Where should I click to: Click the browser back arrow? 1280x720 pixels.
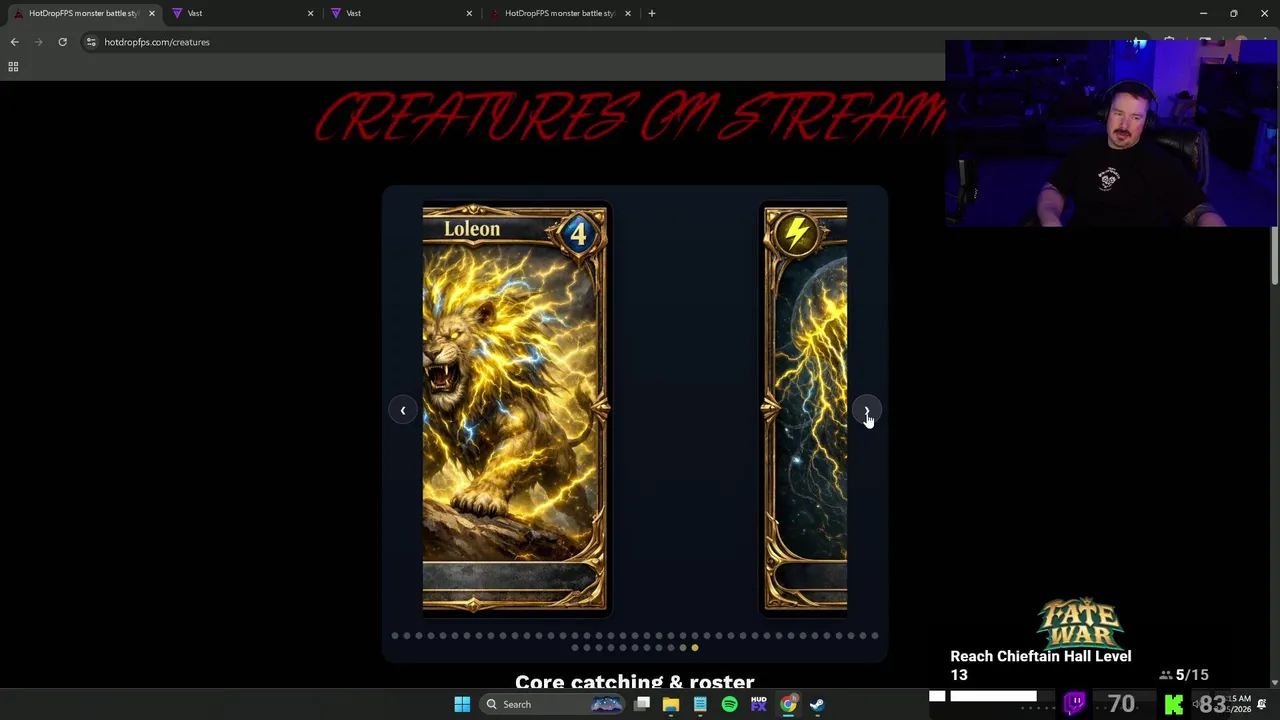click(14, 42)
